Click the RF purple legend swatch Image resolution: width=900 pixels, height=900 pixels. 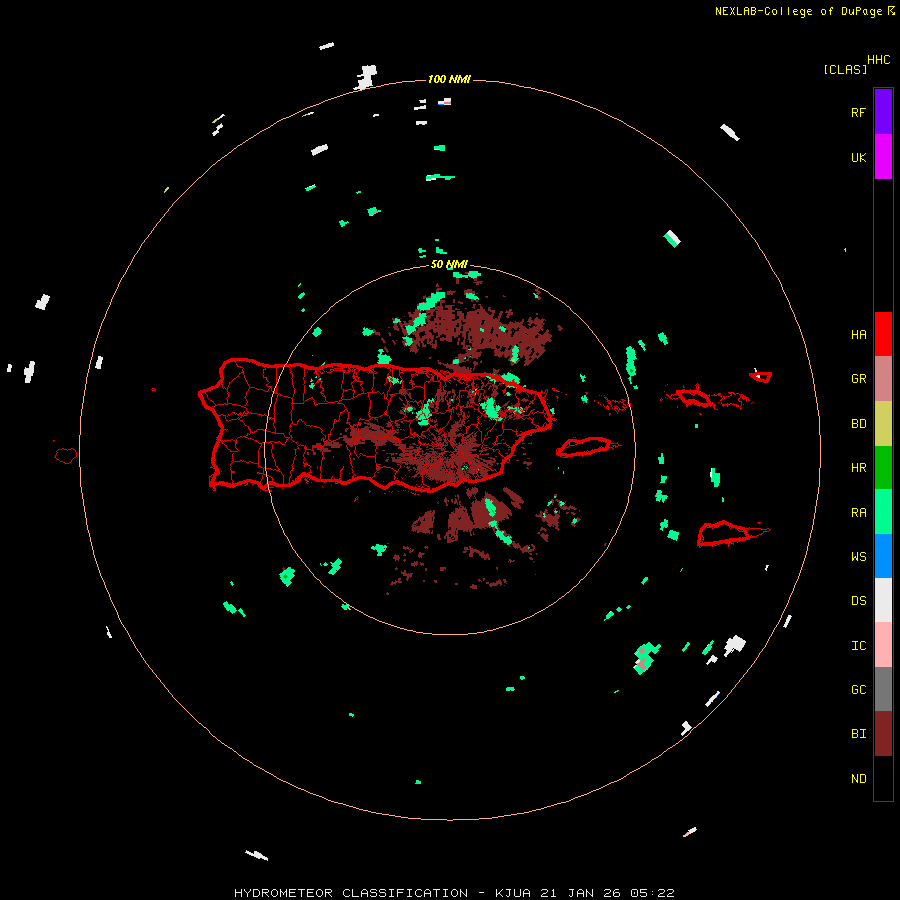(x=883, y=112)
